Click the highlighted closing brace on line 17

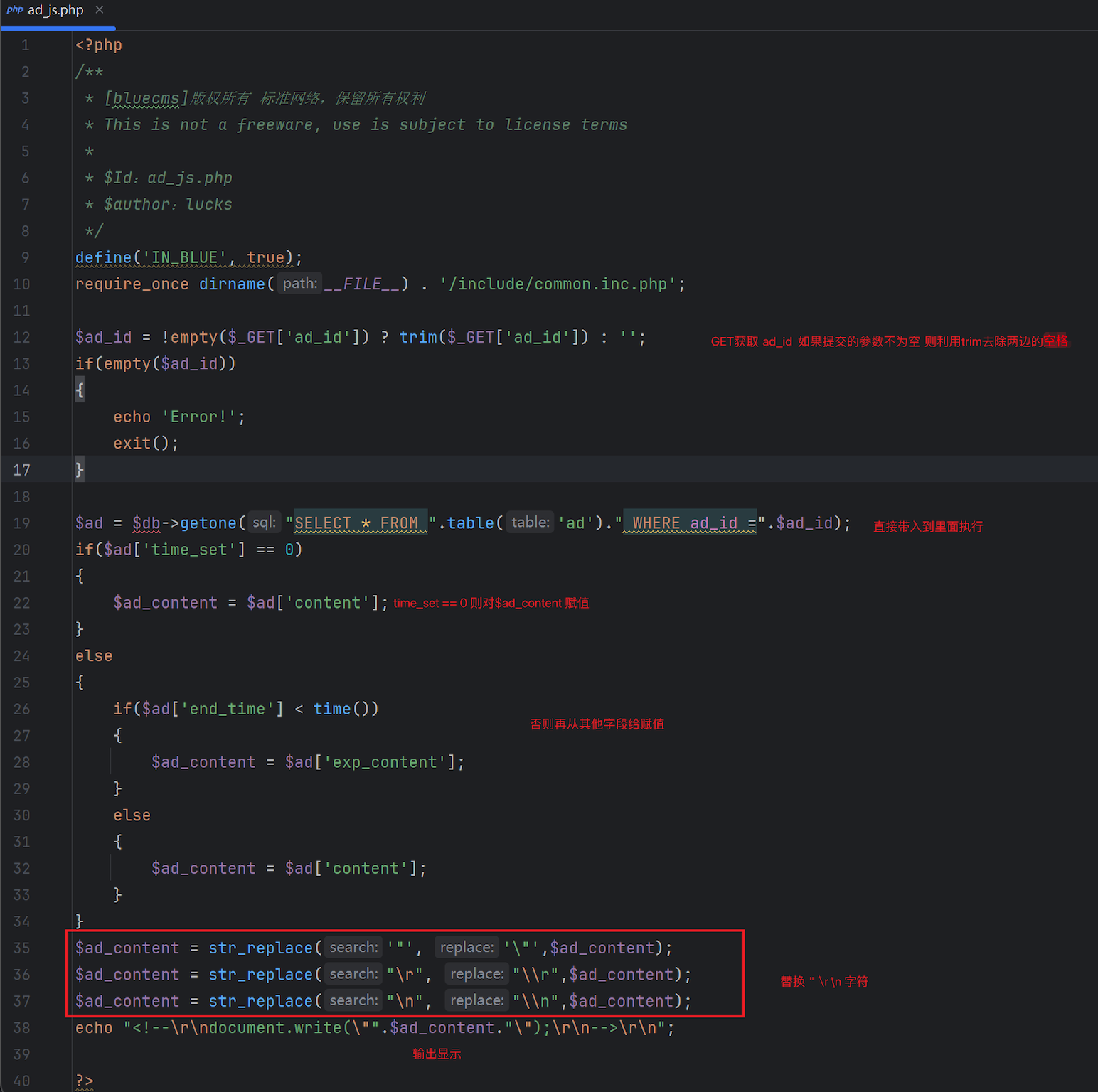tap(80, 470)
